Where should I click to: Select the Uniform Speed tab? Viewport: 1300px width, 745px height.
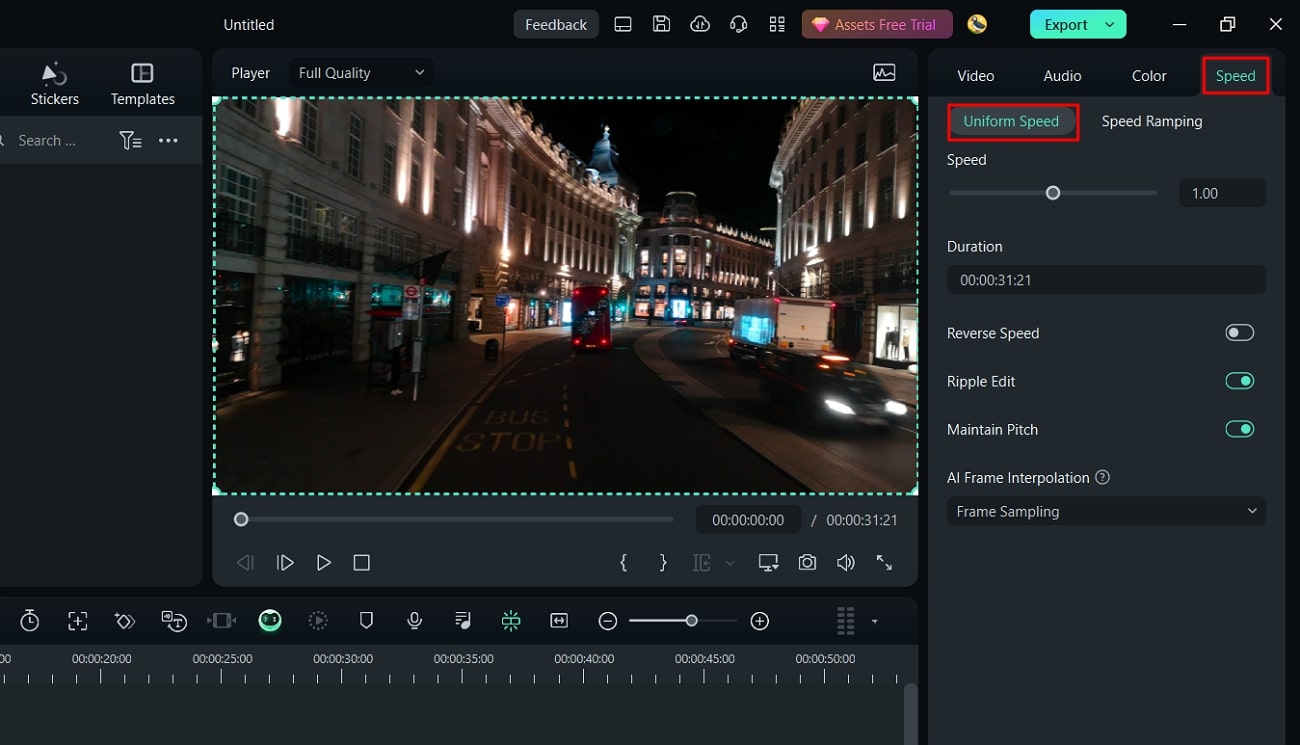(1011, 121)
